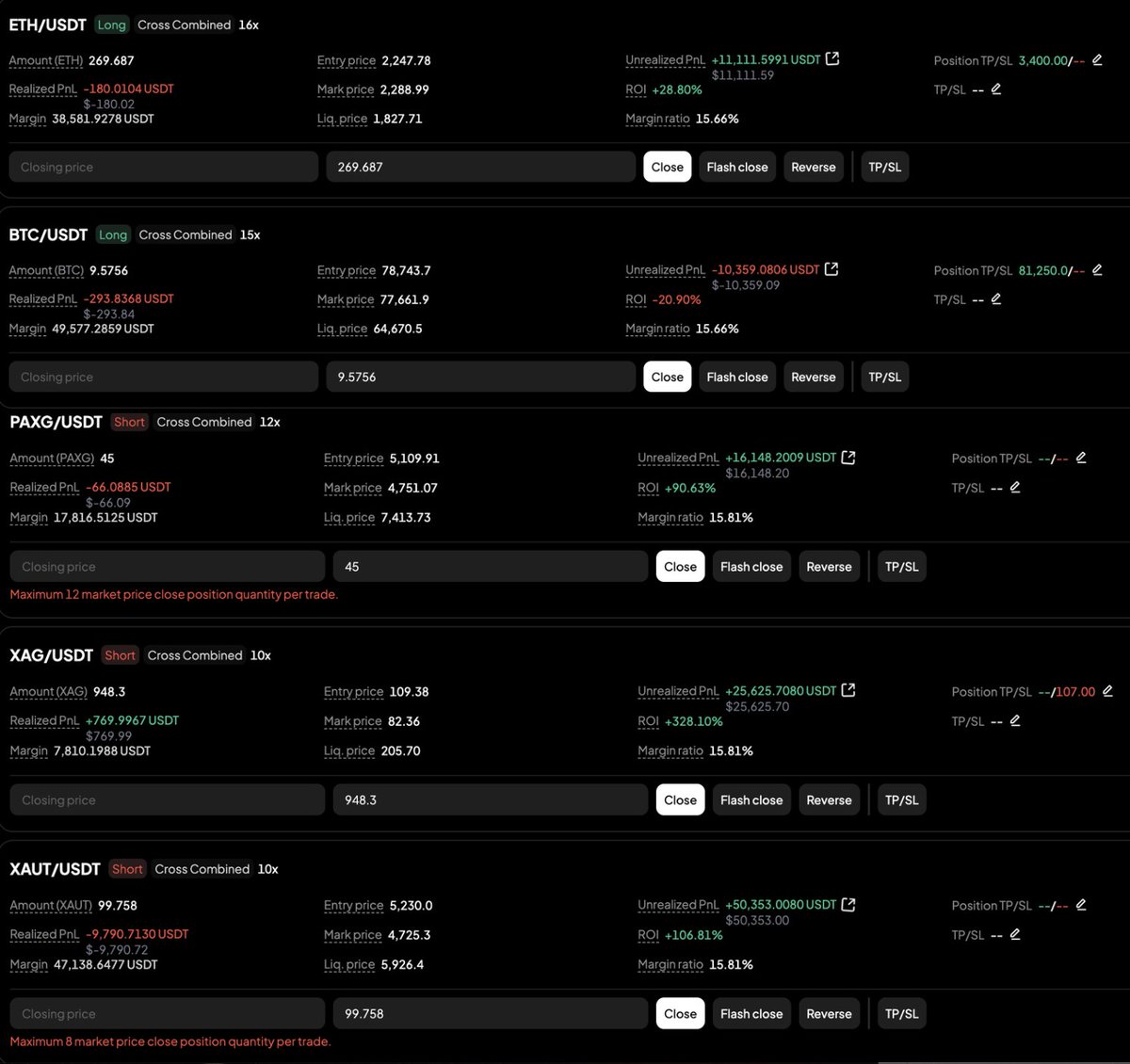Click ETH Liq. price label
Viewport: 1130px width, 1064px height.
pyautogui.click(x=342, y=119)
